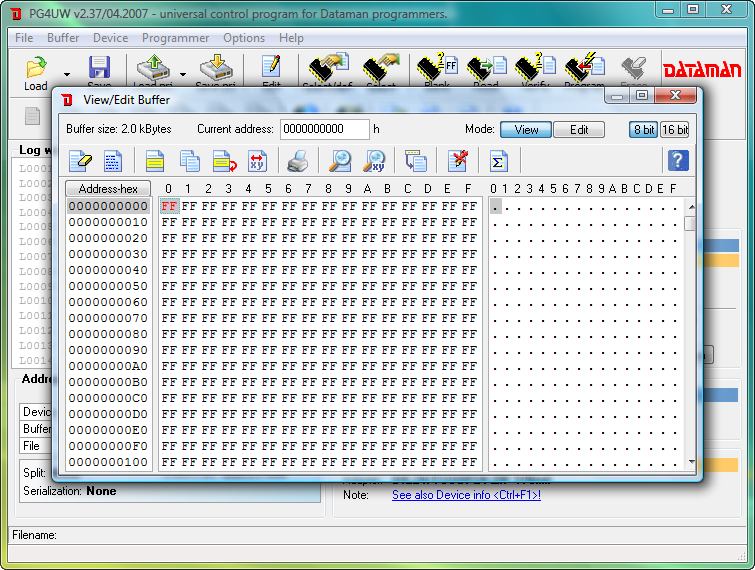
Task: Toggle 16 bit display mode
Action: click(675, 130)
